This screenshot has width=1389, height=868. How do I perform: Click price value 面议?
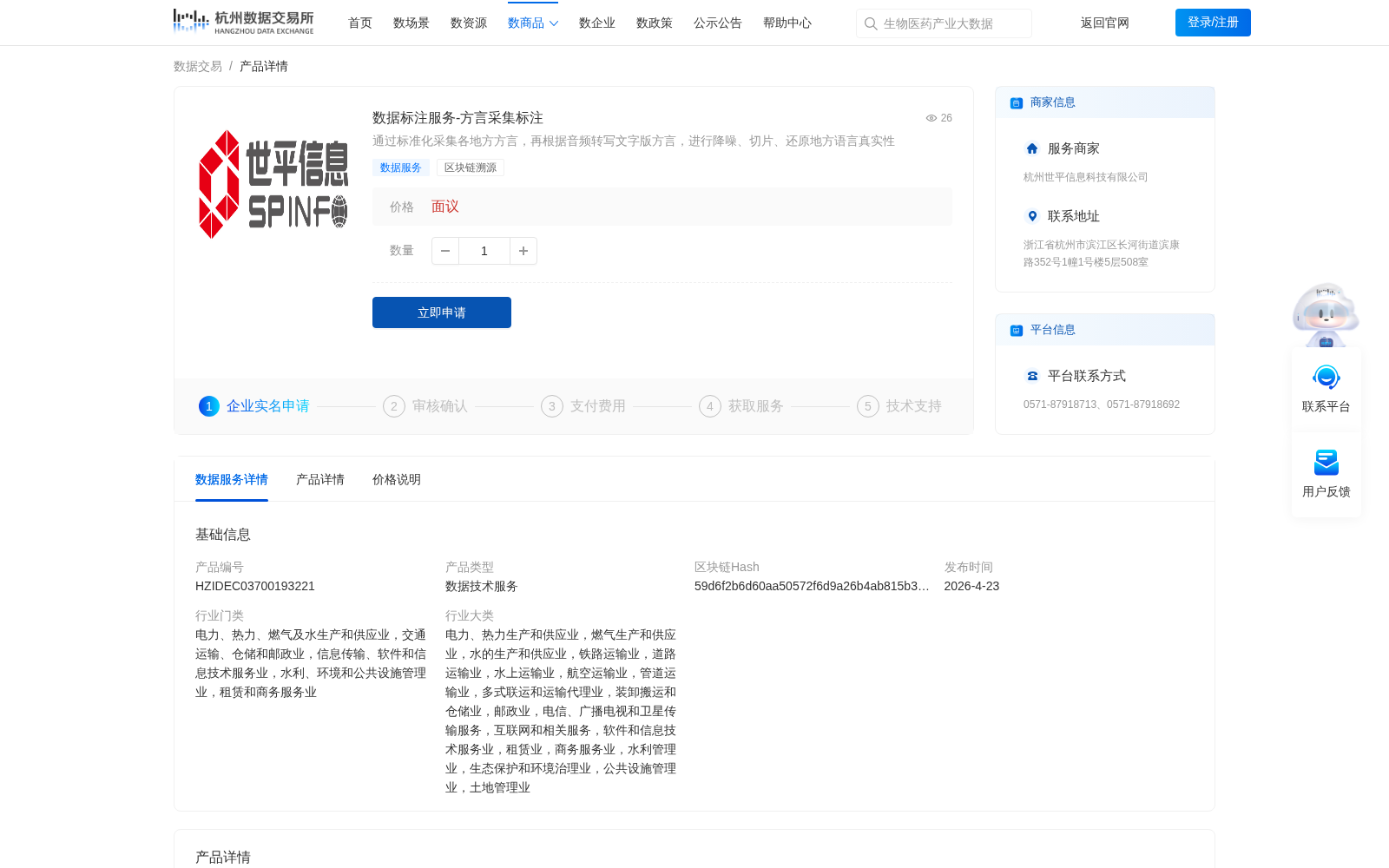point(445,207)
